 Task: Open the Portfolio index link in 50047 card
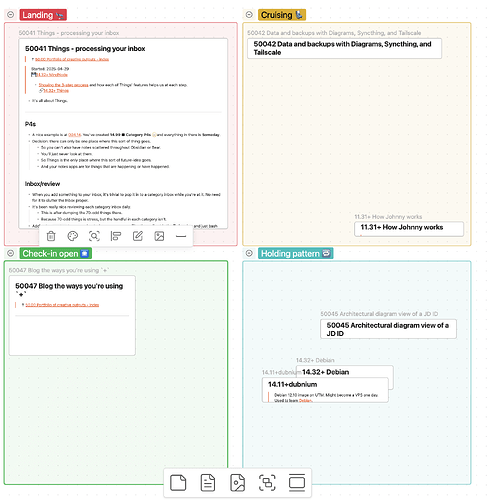pos(62,305)
